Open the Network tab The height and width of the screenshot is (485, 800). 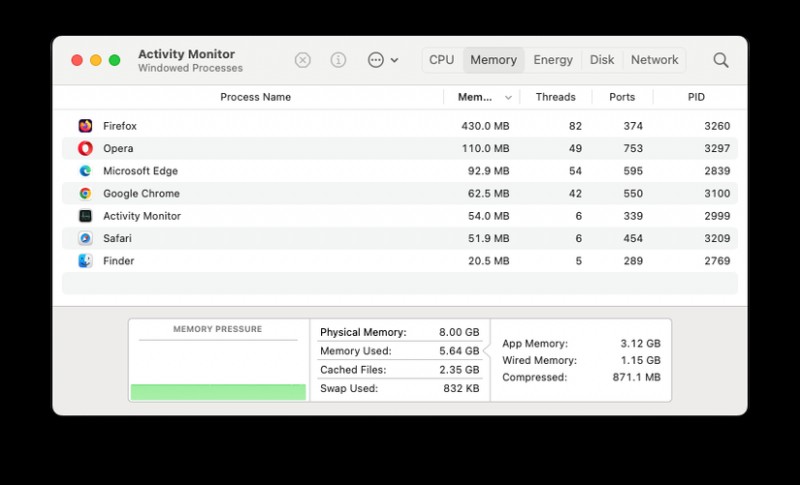655,60
